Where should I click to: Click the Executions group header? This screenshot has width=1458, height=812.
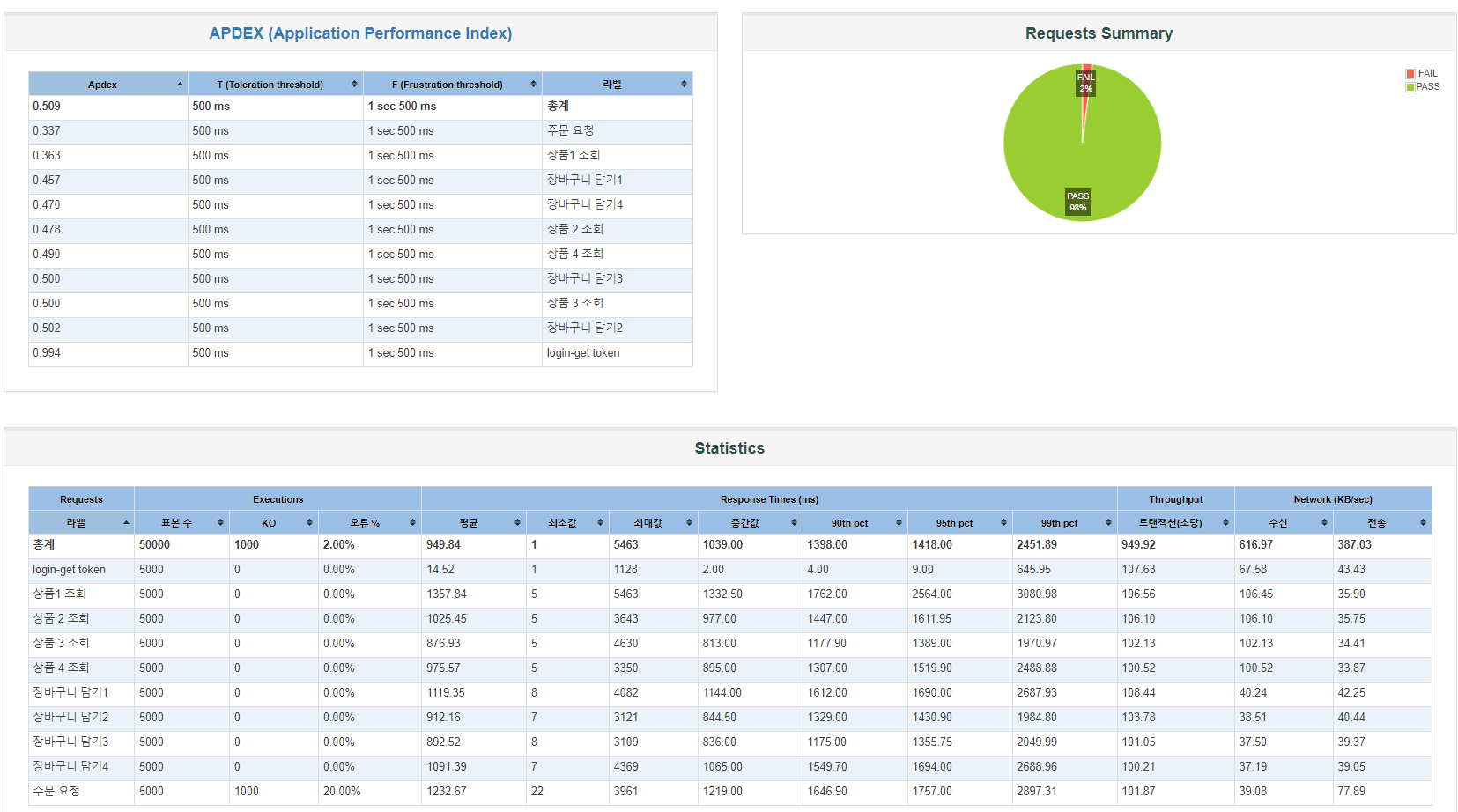278,499
